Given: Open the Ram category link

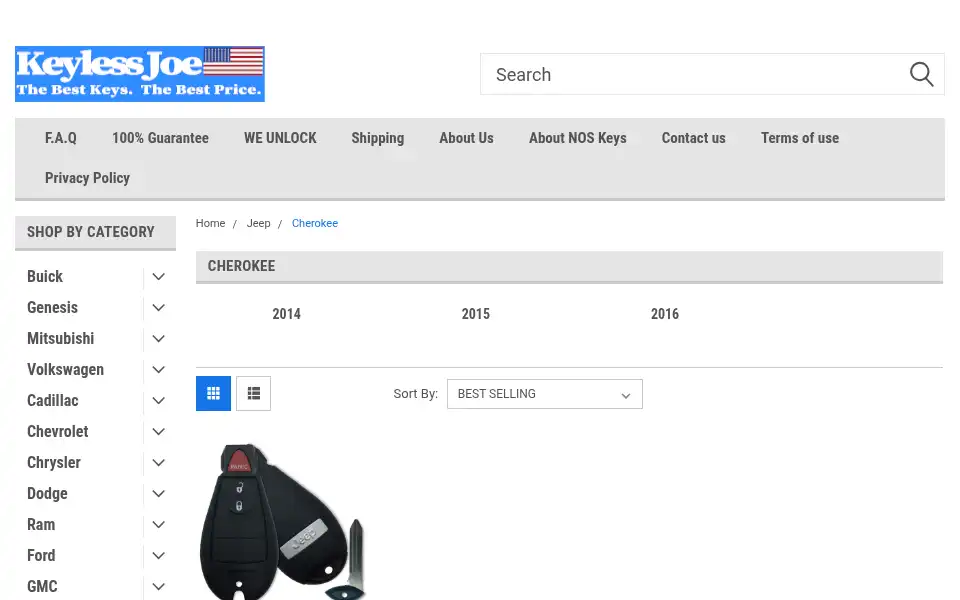Looking at the screenshot, I should [41, 525].
